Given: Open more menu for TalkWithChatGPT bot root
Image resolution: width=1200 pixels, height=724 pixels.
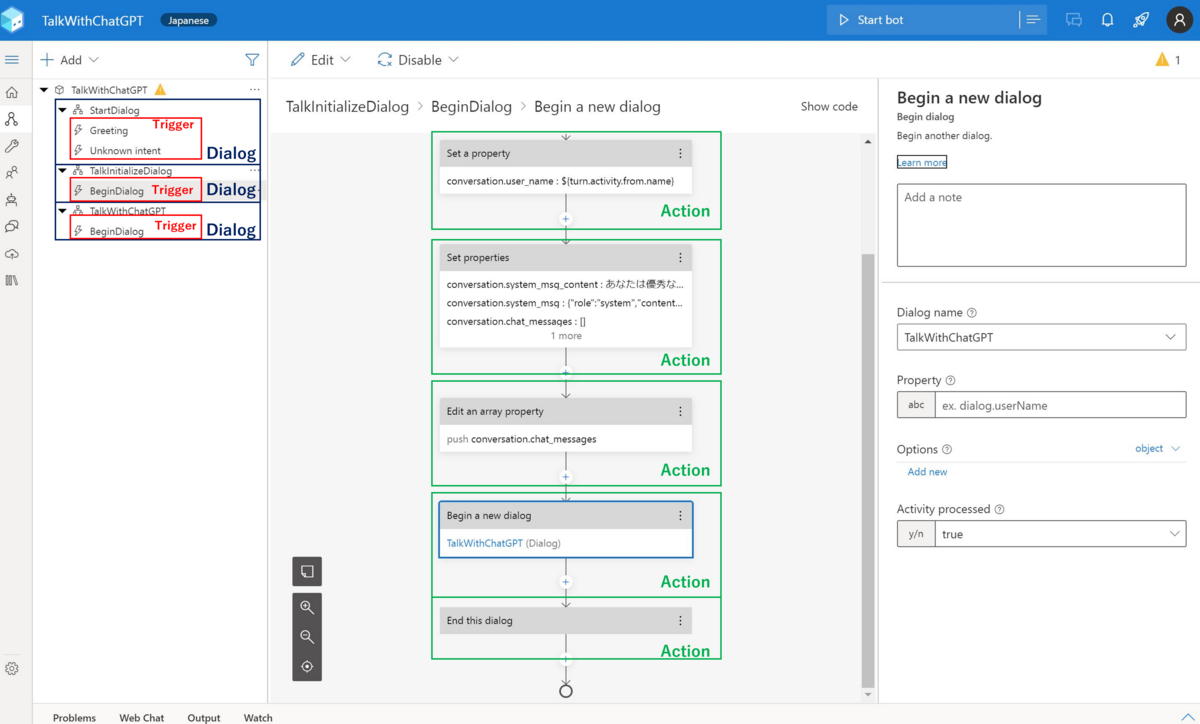Looking at the screenshot, I should tap(254, 90).
